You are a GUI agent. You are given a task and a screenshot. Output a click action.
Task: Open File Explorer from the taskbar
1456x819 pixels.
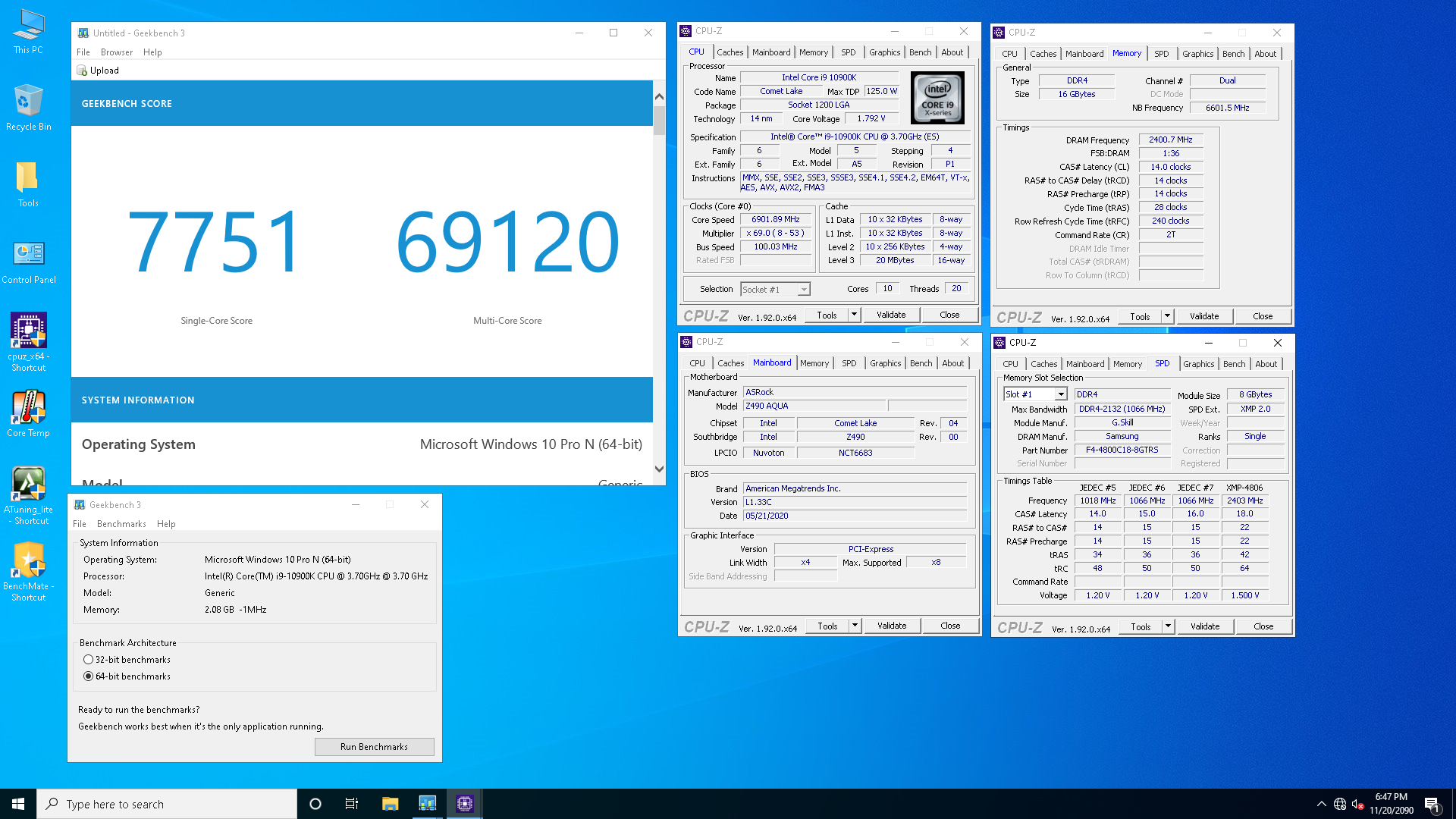point(390,804)
